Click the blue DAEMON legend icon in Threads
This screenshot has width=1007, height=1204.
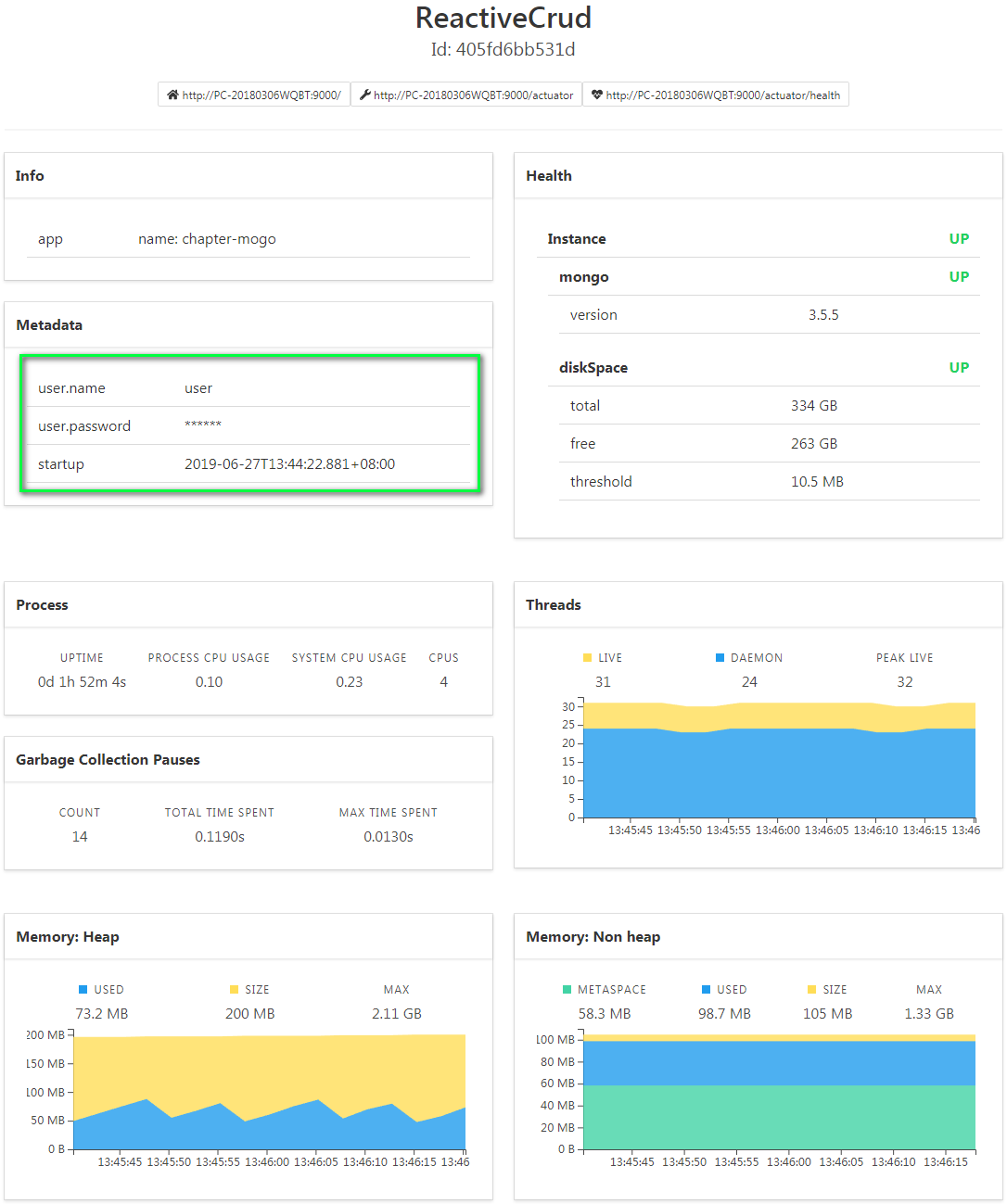[720, 656]
